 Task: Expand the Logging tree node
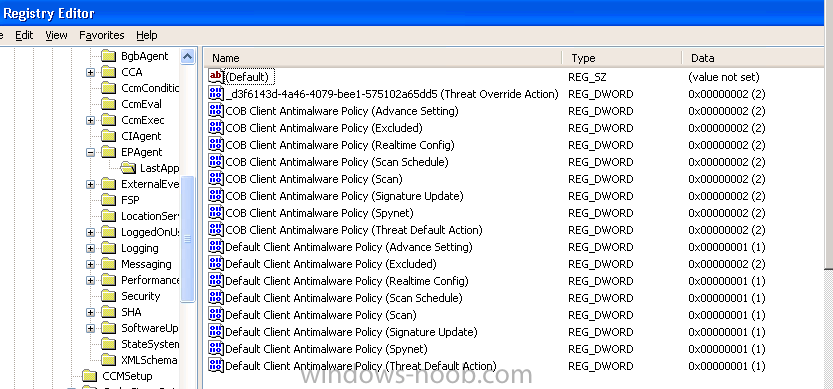coord(90,249)
